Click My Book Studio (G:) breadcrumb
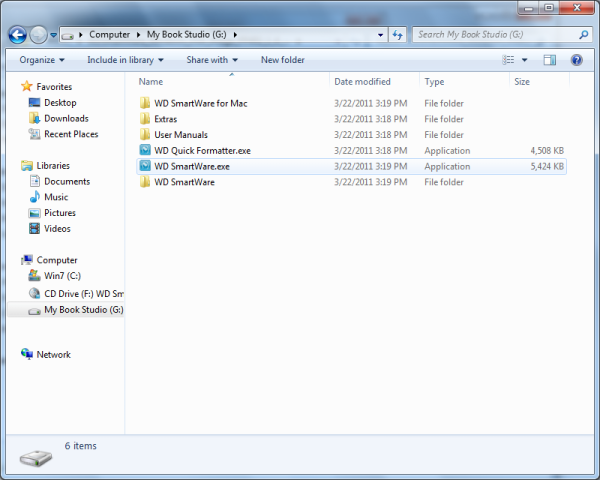Viewport: 600px width, 480px height. [186, 34]
